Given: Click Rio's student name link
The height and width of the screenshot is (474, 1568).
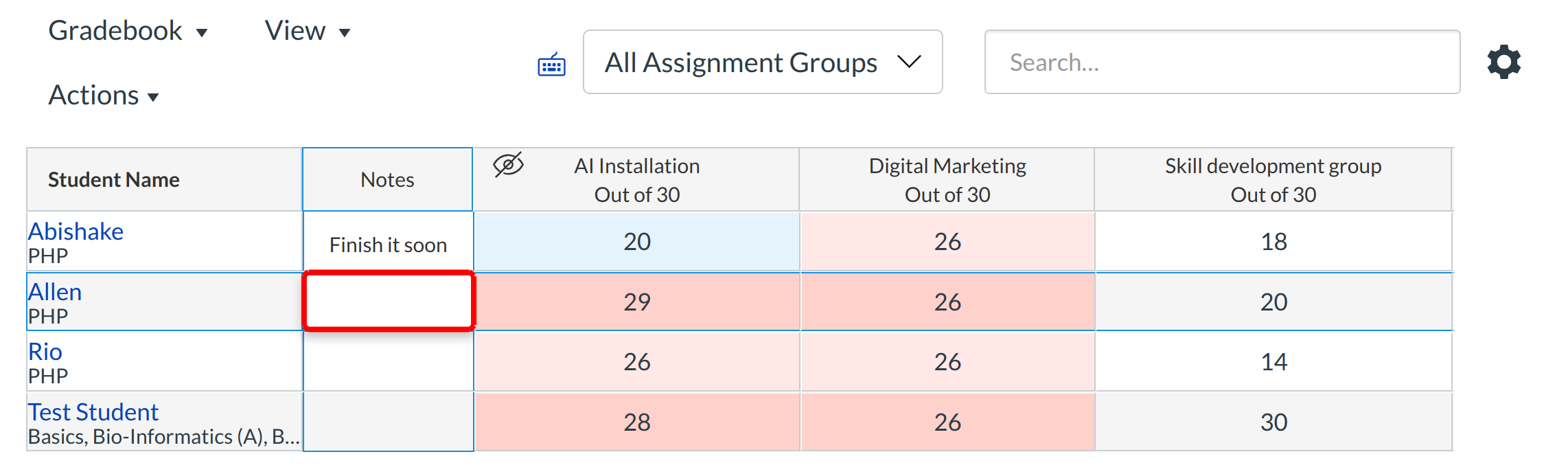Looking at the screenshot, I should 45,352.
